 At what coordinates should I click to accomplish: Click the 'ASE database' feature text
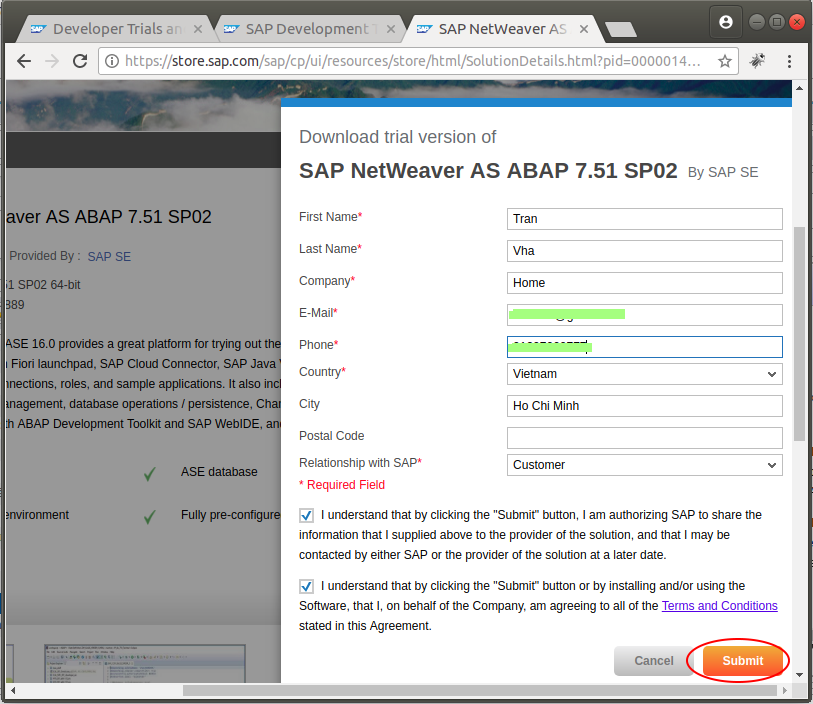pyautogui.click(x=219, y=472)
